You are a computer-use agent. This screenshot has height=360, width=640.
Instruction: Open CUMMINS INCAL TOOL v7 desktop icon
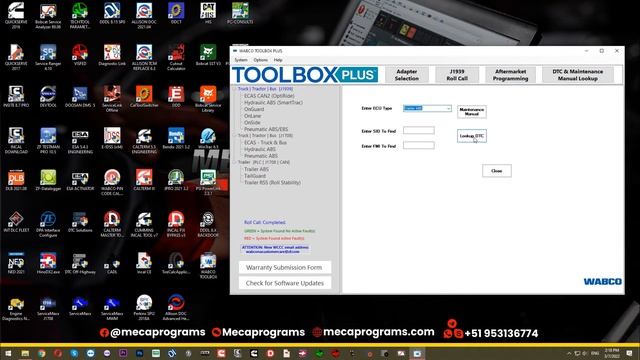coord(144,224)
